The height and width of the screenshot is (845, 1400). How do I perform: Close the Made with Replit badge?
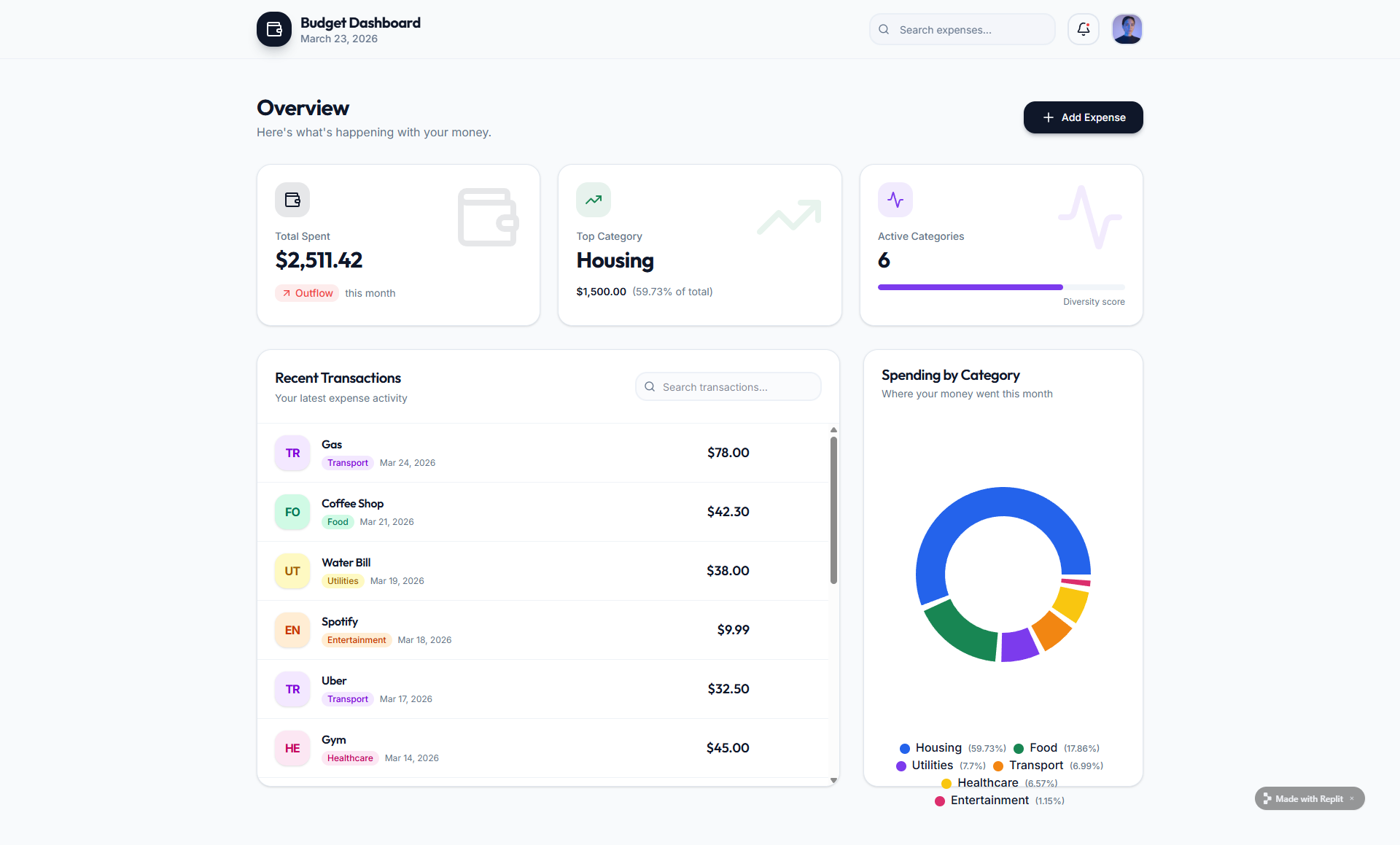pyautogui.click(x=1352, y=798)
